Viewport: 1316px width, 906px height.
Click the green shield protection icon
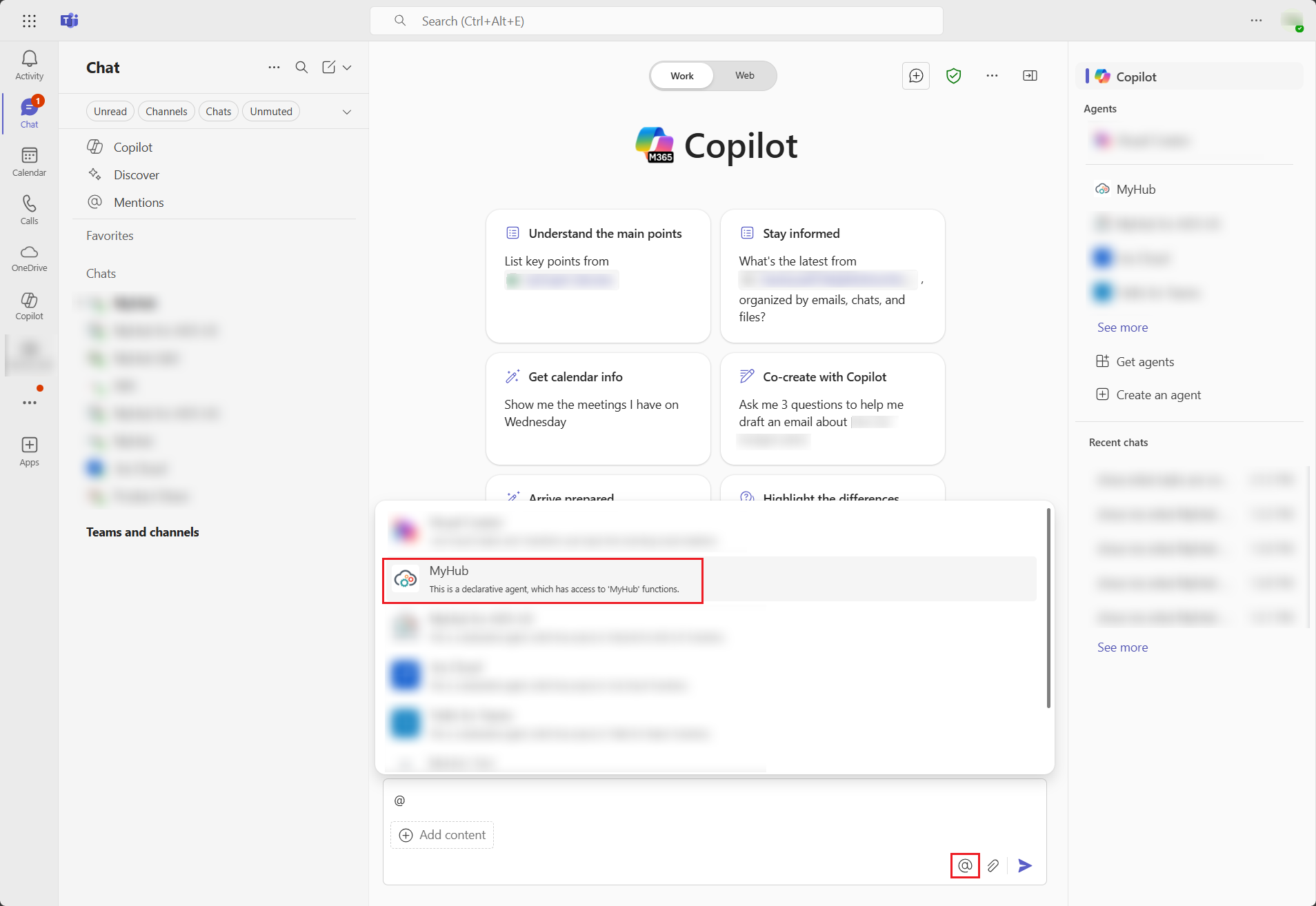coord(953,76)
